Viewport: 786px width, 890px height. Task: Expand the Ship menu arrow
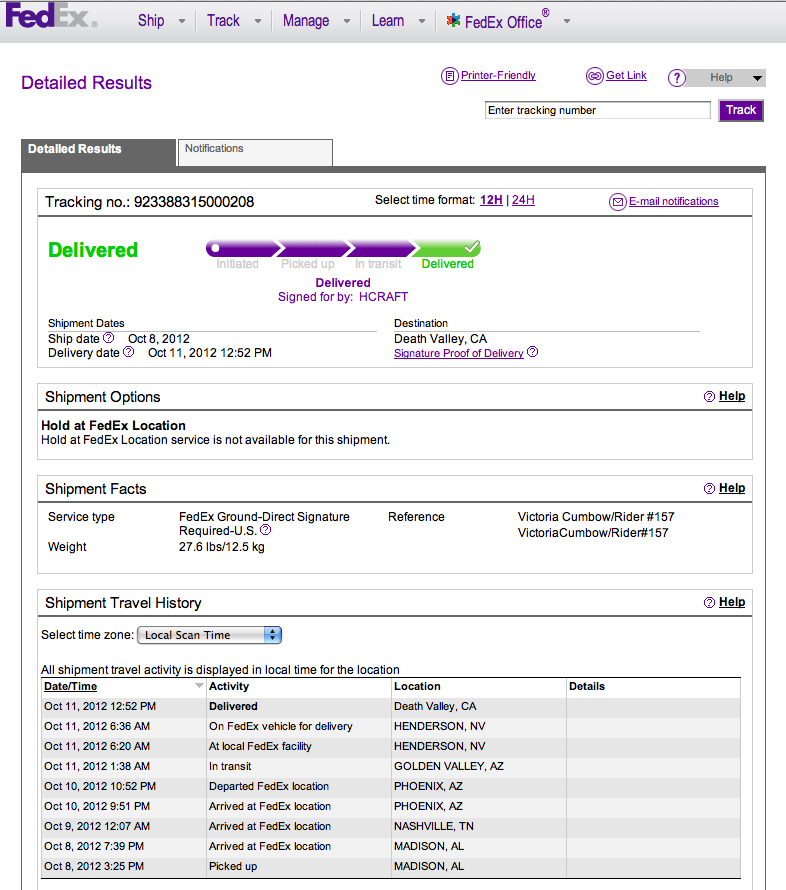click(181, 21)
